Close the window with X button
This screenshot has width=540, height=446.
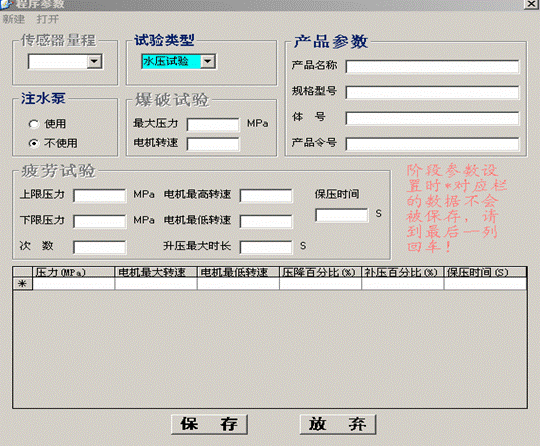point(531,4)
